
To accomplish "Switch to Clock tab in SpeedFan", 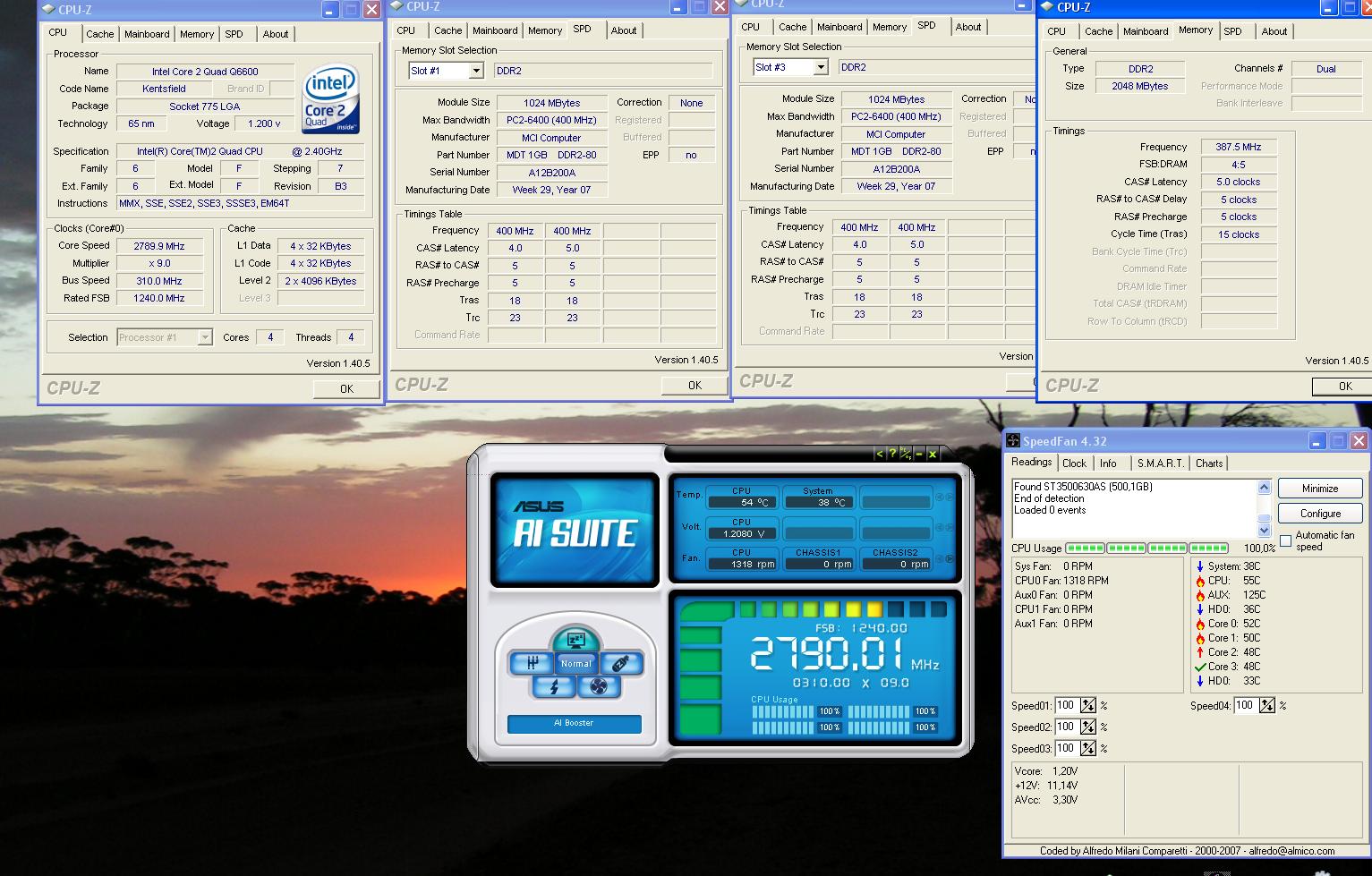I will [x=1074, y=464].
